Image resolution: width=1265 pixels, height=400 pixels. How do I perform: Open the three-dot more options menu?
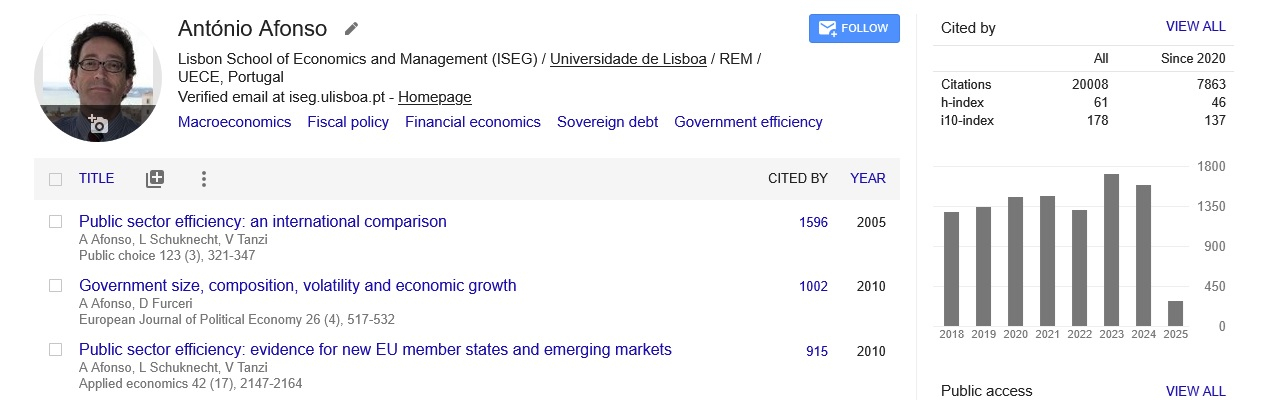[x=203, y=179]
